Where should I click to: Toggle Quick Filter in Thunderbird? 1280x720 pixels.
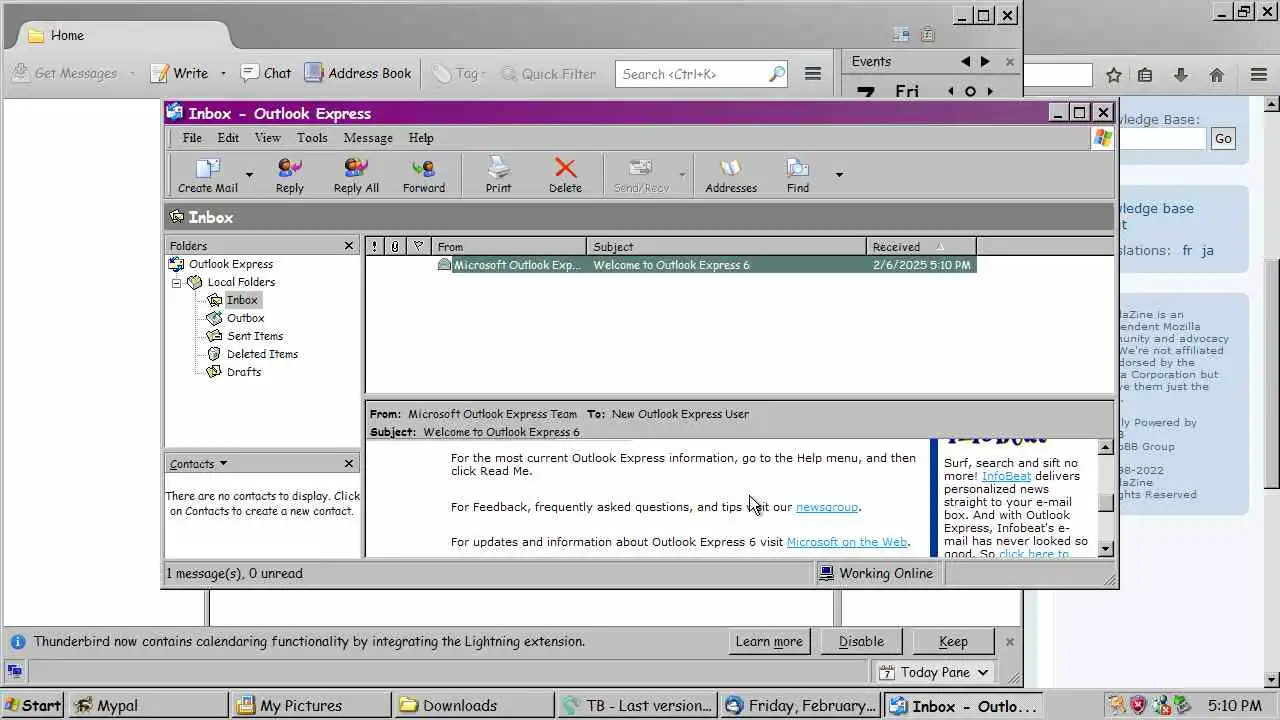tap(548, 73)
